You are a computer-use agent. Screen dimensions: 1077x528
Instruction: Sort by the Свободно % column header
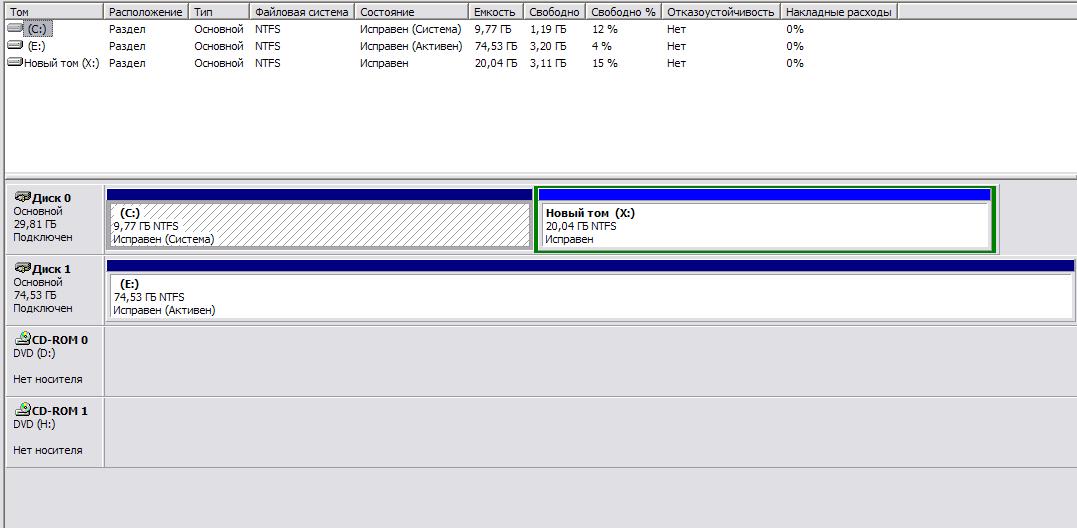624,12
